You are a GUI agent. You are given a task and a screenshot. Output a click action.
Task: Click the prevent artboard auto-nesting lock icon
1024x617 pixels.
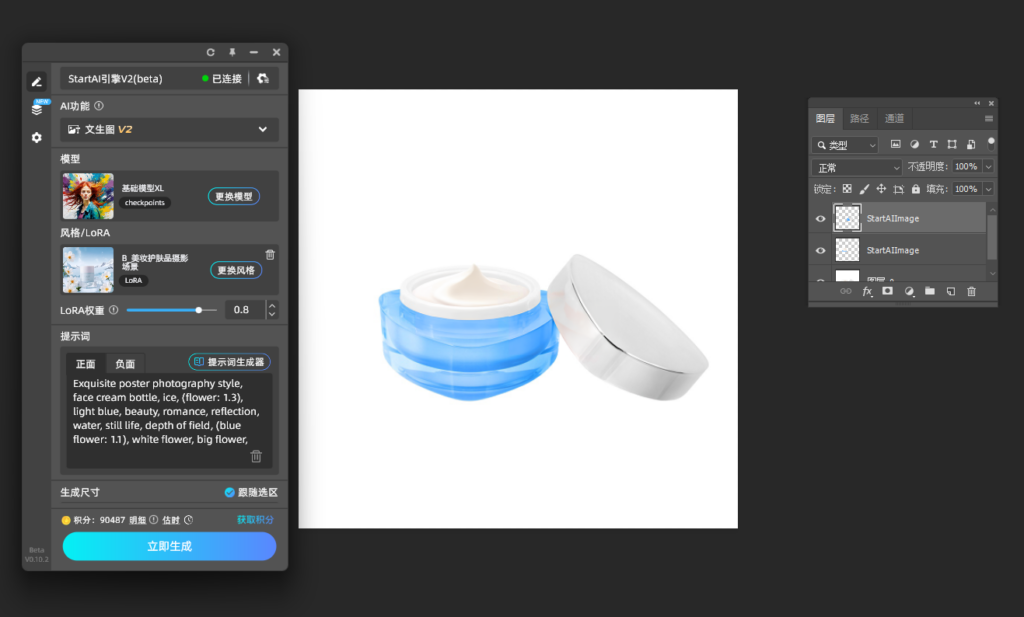point(899,189)
